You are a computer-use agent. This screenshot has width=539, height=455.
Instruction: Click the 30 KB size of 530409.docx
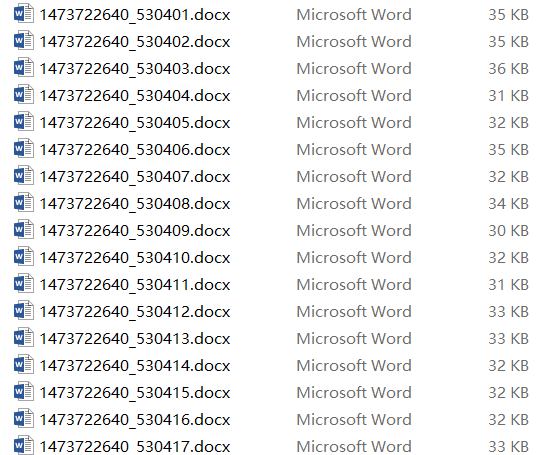click(508, 231)
